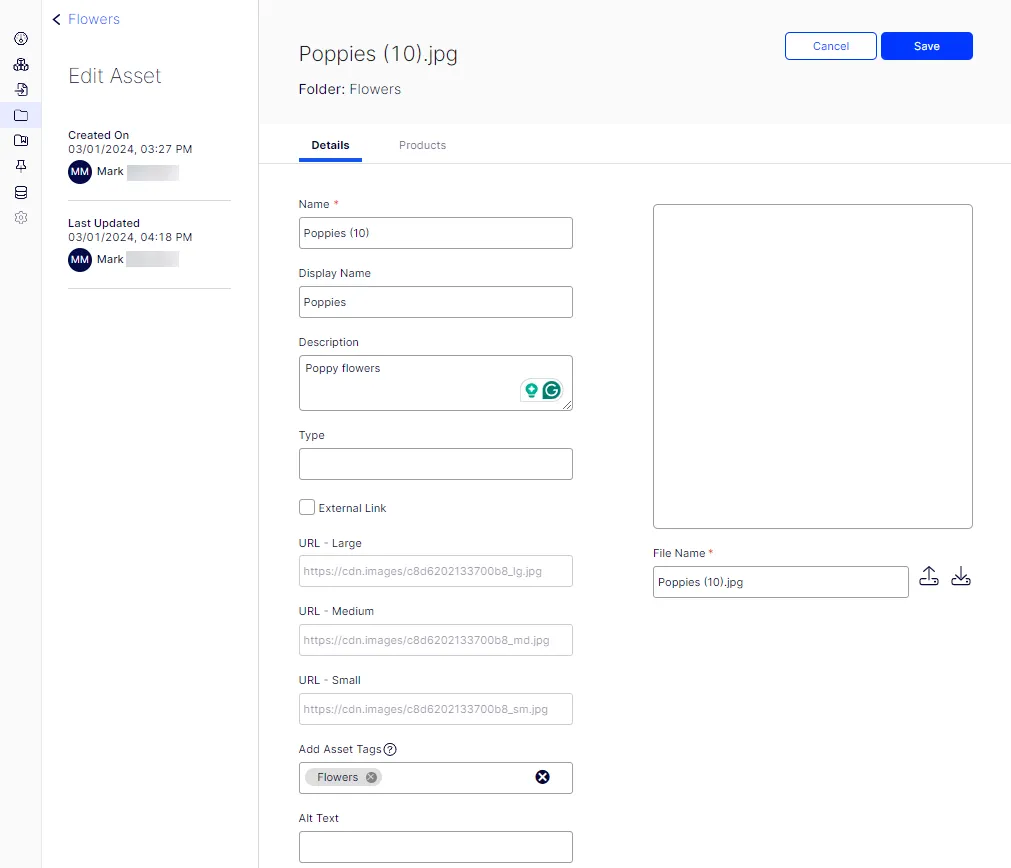Click the file import icon in sidebar
Image resolution: width=1011 pixels, height=868 pixels.
[x=21, y=90]
